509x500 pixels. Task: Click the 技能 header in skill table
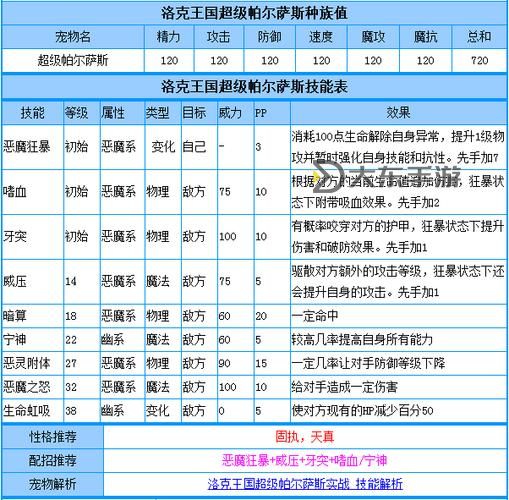point(32,113)
